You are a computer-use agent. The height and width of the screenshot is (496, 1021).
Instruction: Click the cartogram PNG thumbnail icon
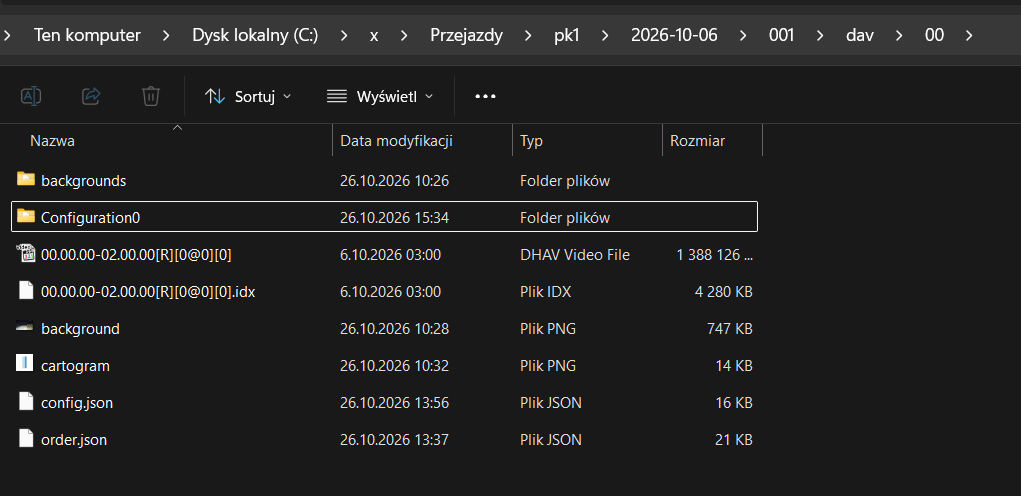pos(24,363)
